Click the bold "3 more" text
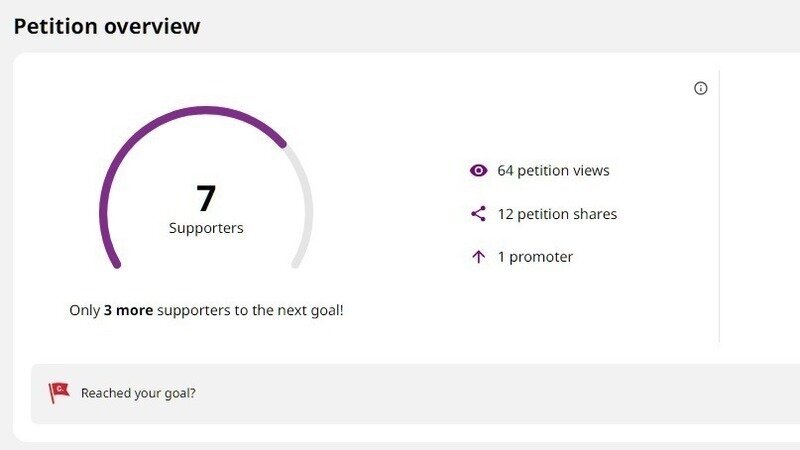800x450 pixels. click(128, 310)
